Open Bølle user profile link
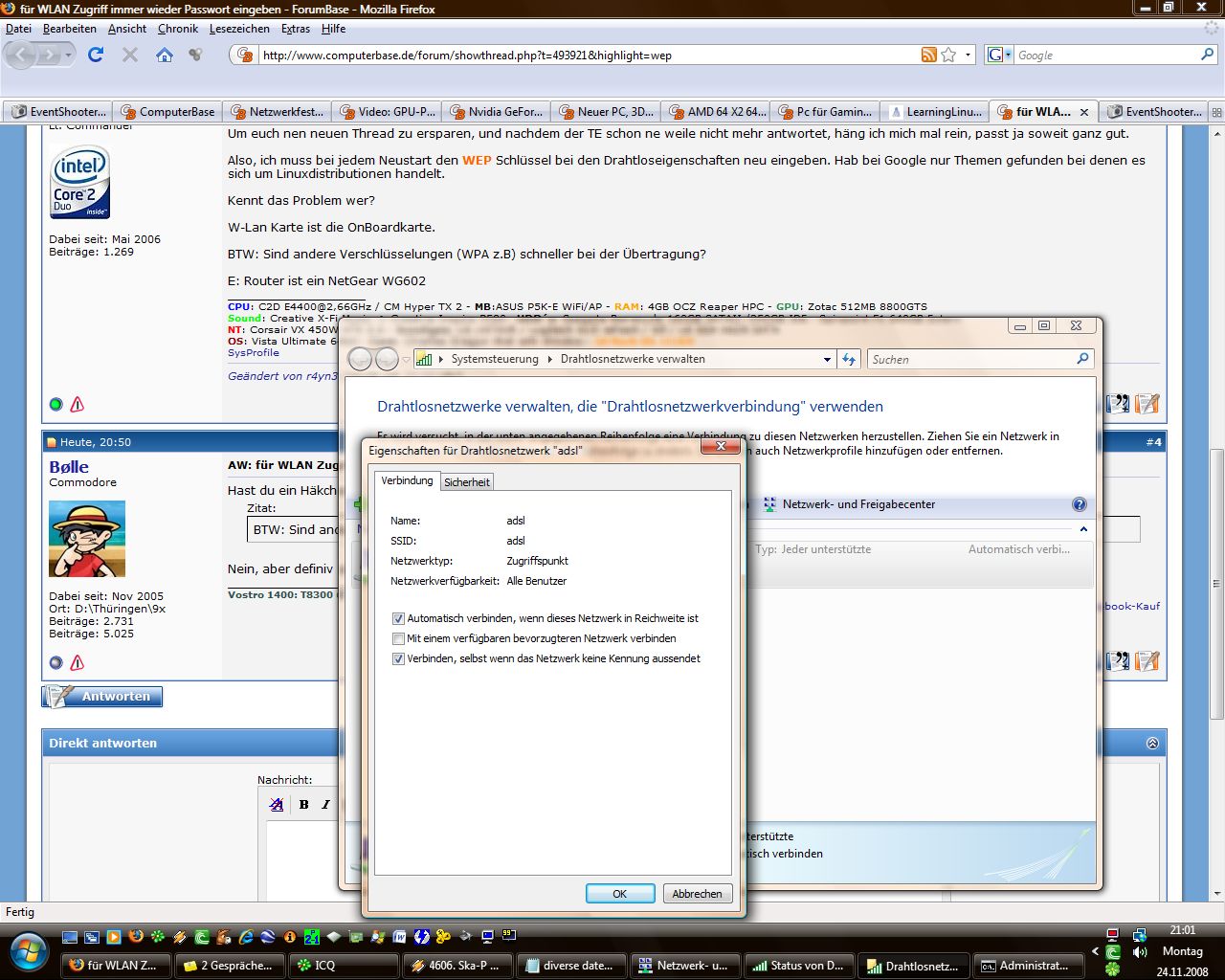 (x=69, y=467)
